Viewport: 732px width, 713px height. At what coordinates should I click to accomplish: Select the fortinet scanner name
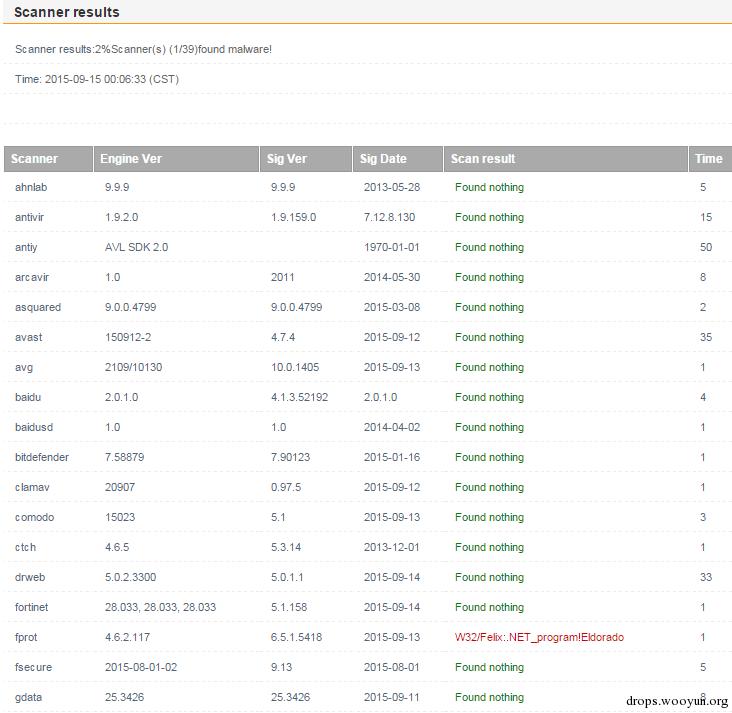click(32, 607)
